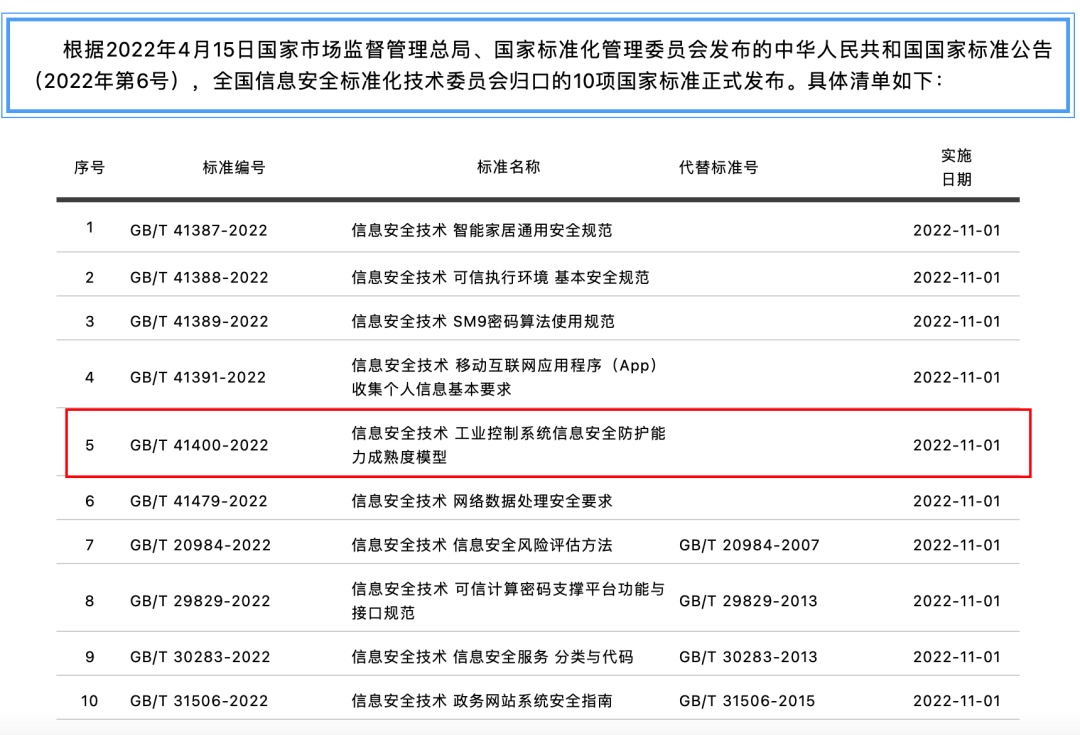Click the 智能家居通用安全规范 standard name
Viewport: 1080px width, 735px height.
pos(481,230)
